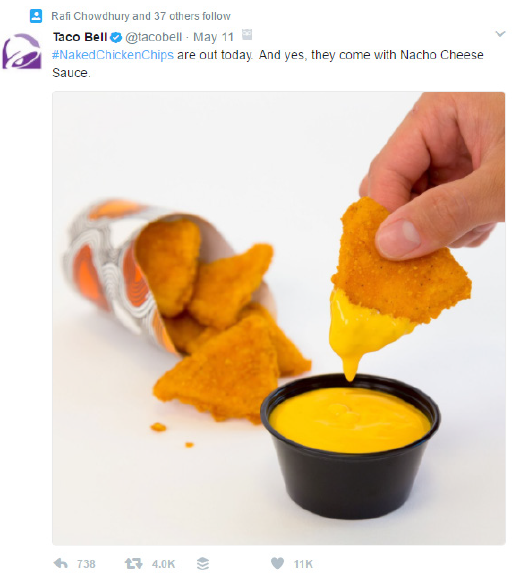Like the tweet with the heart icon

[277, 563]
